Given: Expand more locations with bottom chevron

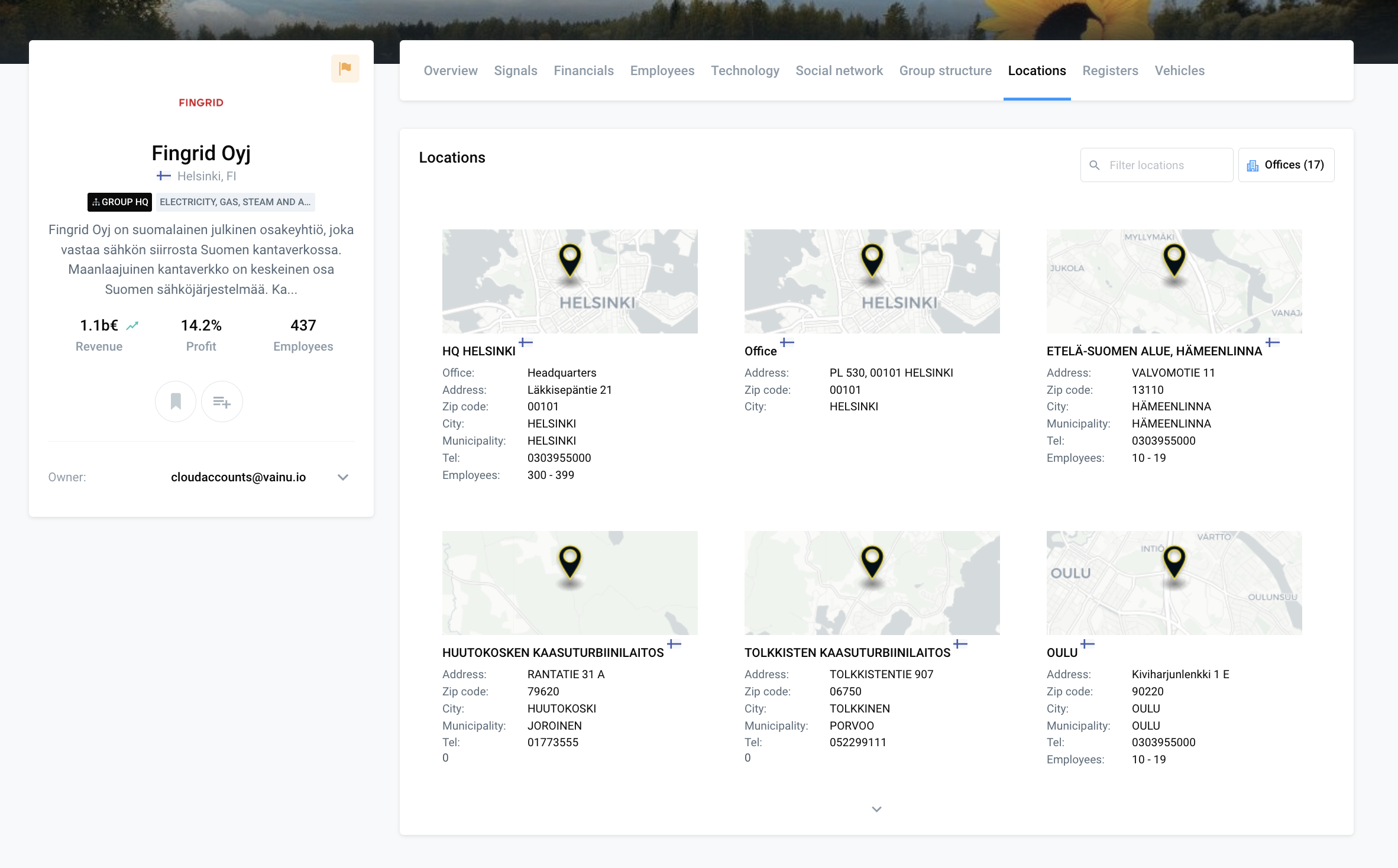Looking at the screenshot, I should 876,809.
